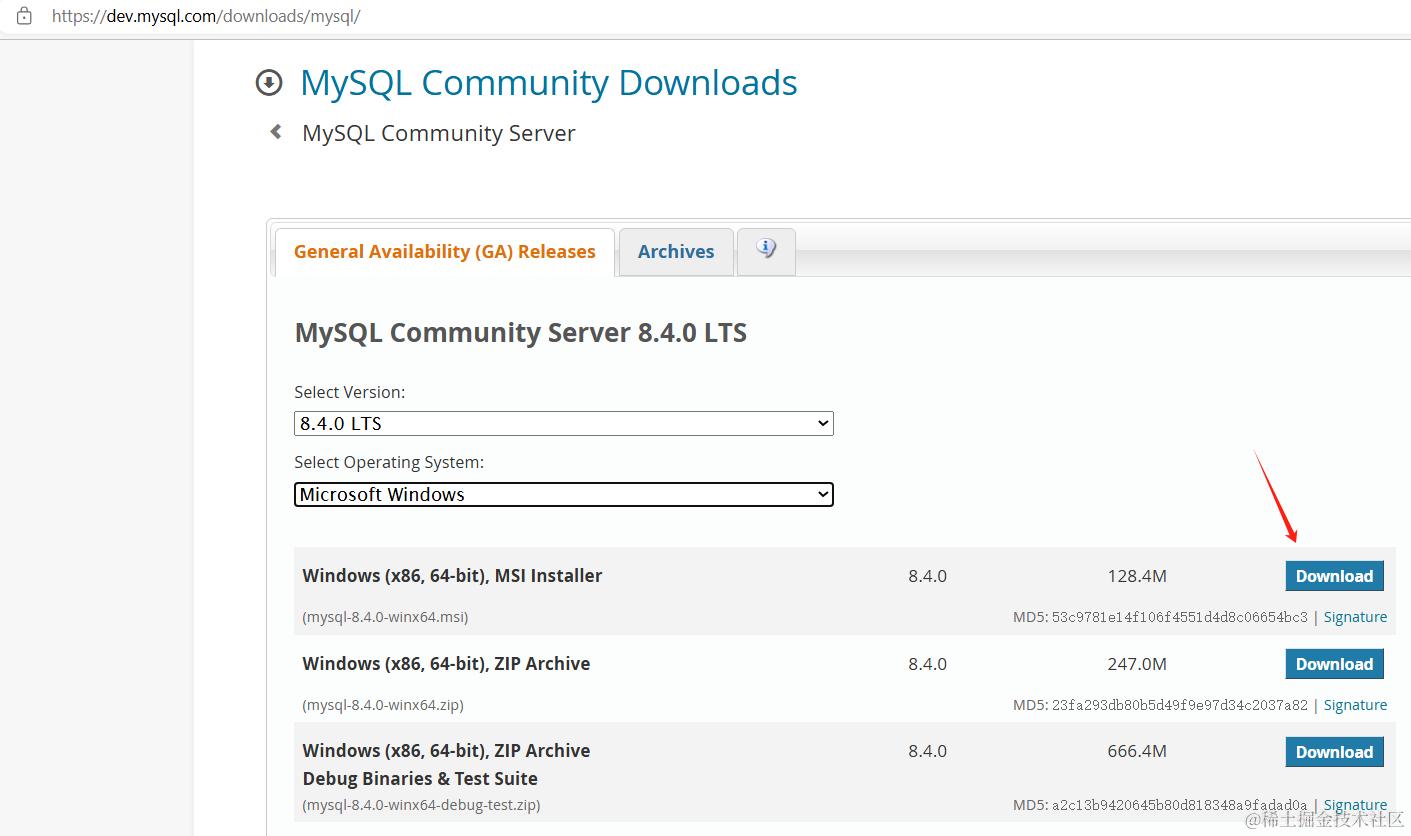Open Signature link for mysql-8.4.0-winx64.msi

pyautogui.click(x=1355, y=617)
